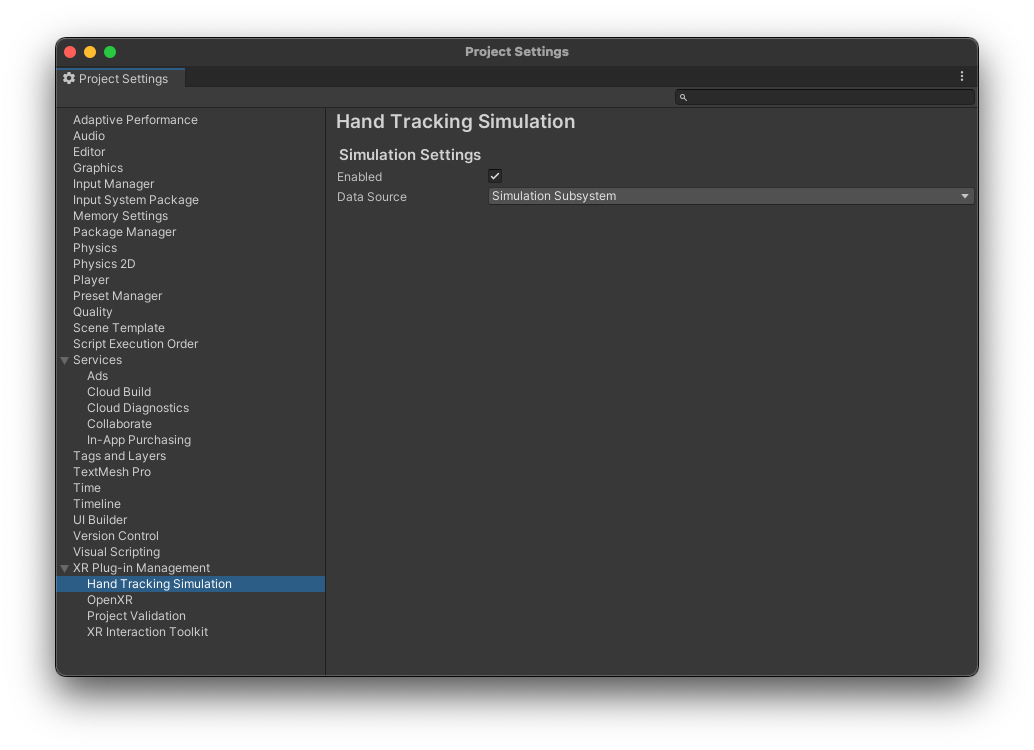The height and width of the screenshot is (750, 1034).
Task: Click the gear icon on Project Settings tab
Action: 69,78
